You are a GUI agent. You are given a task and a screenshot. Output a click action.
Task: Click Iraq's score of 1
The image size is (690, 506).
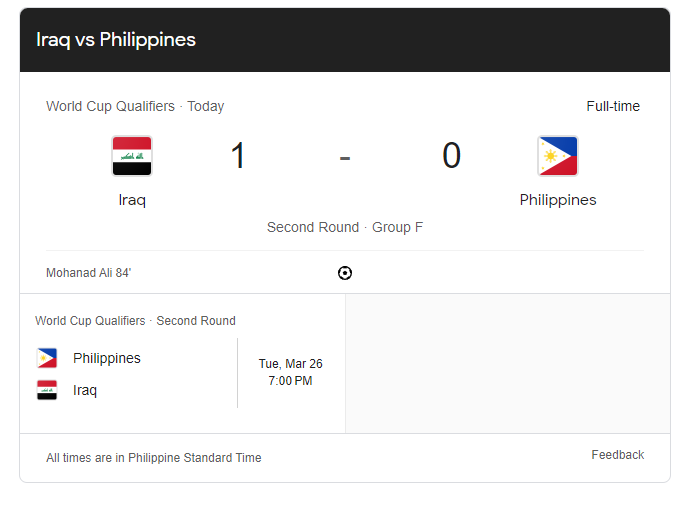(238, 156)
